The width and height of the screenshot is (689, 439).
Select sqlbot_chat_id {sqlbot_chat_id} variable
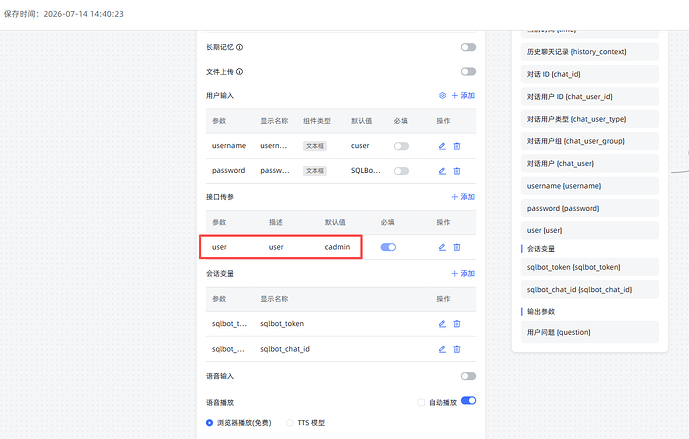[590, 290]
